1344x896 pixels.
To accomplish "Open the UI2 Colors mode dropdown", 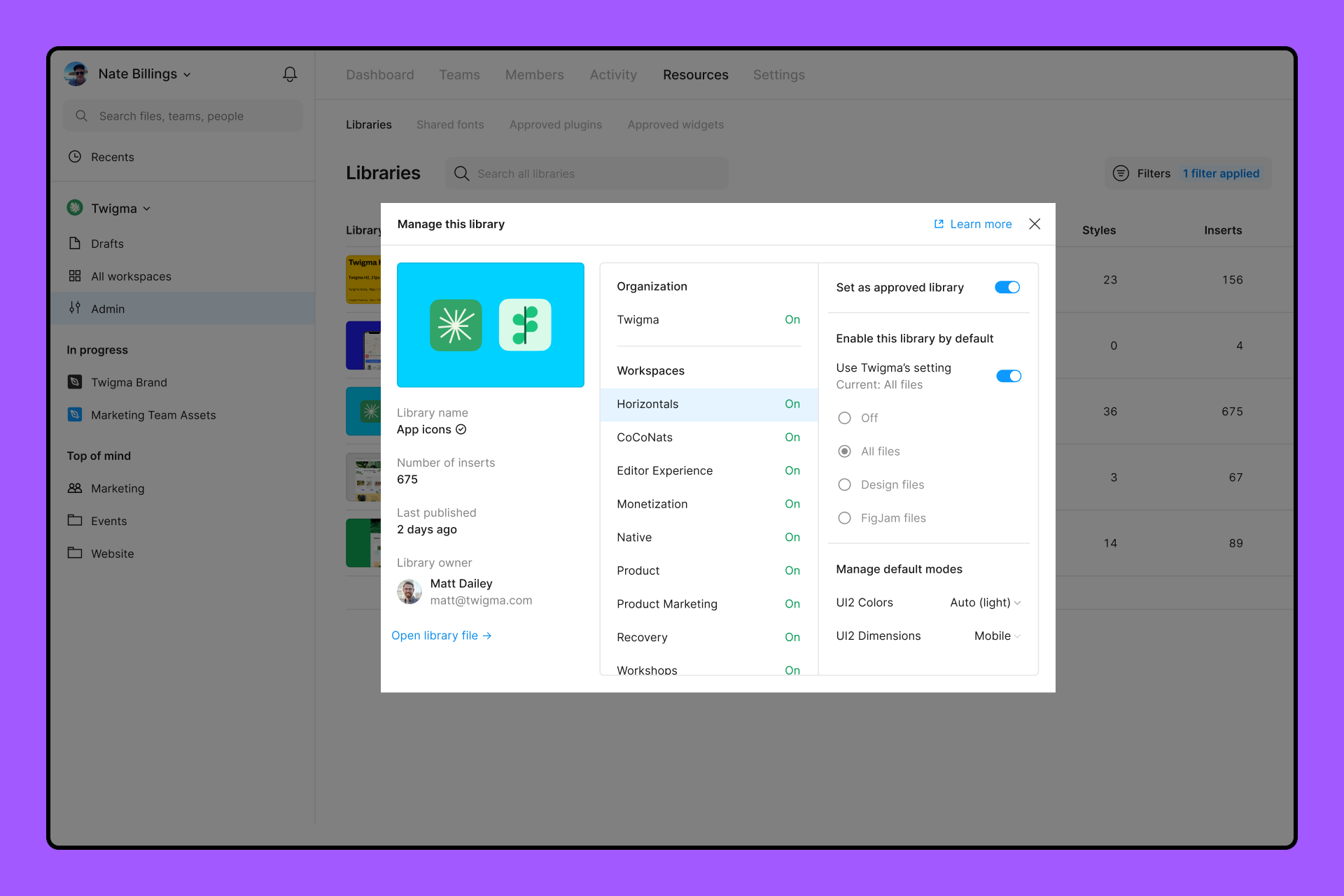I will 983,602.
